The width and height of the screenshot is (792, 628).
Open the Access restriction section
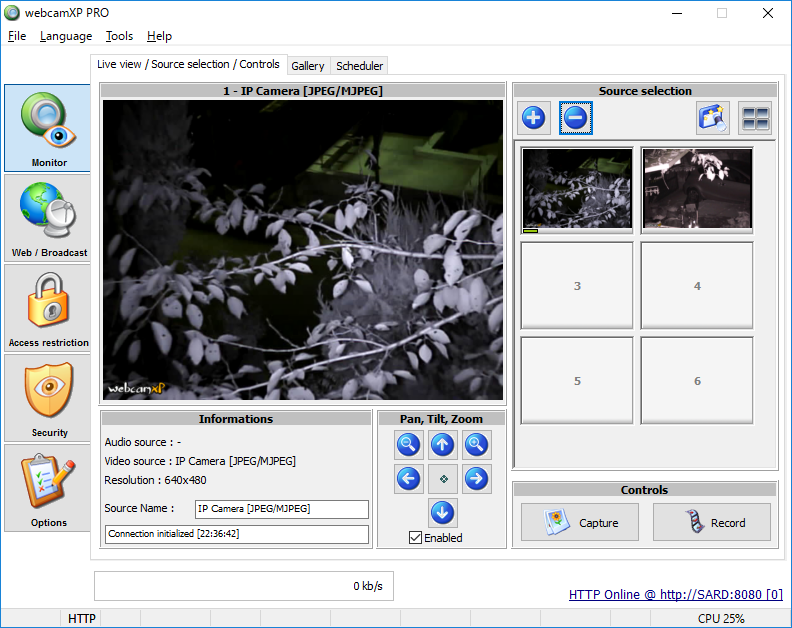click(x=47, y=308)
